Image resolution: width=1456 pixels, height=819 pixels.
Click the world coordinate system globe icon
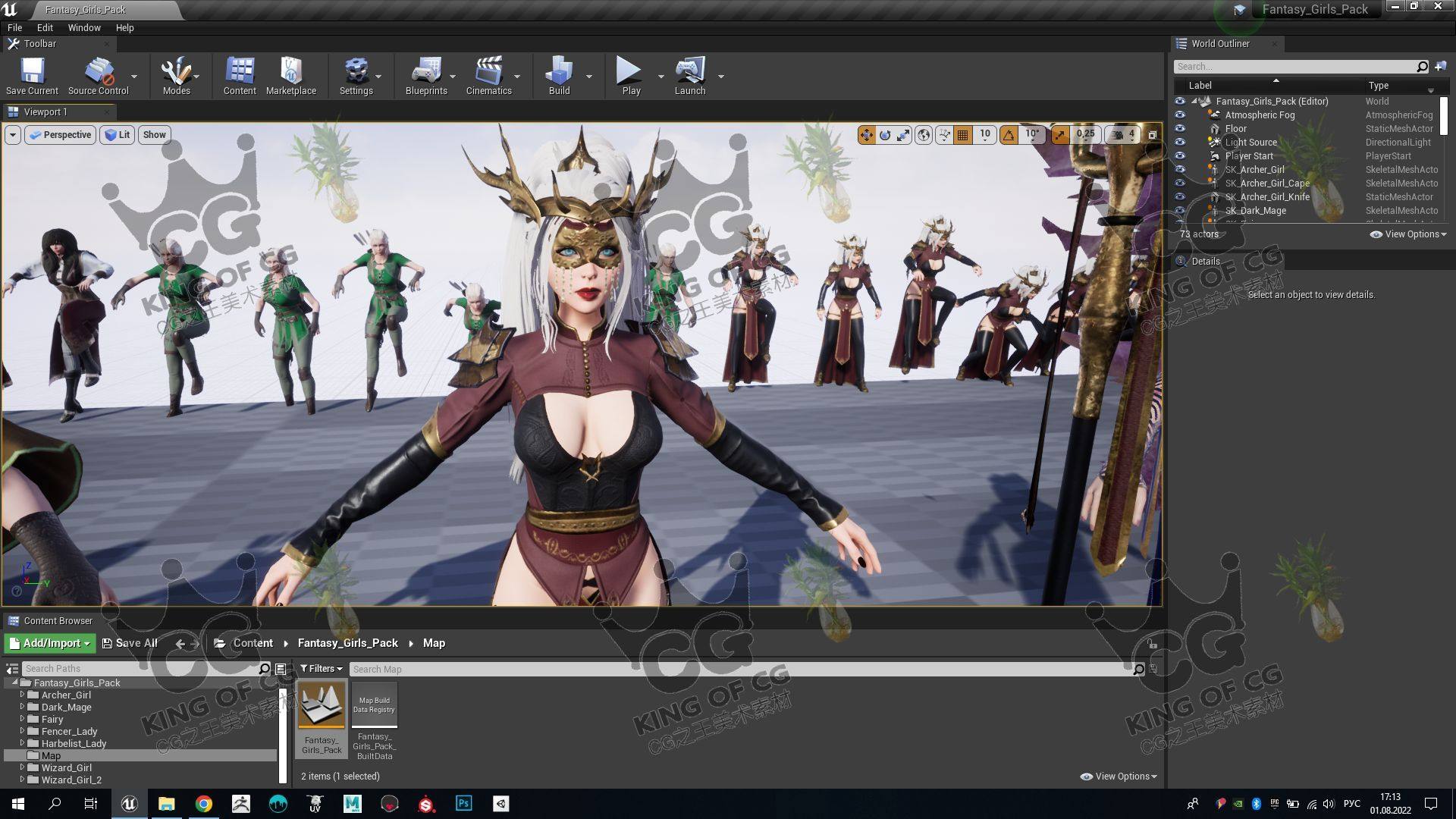[924, 135]
